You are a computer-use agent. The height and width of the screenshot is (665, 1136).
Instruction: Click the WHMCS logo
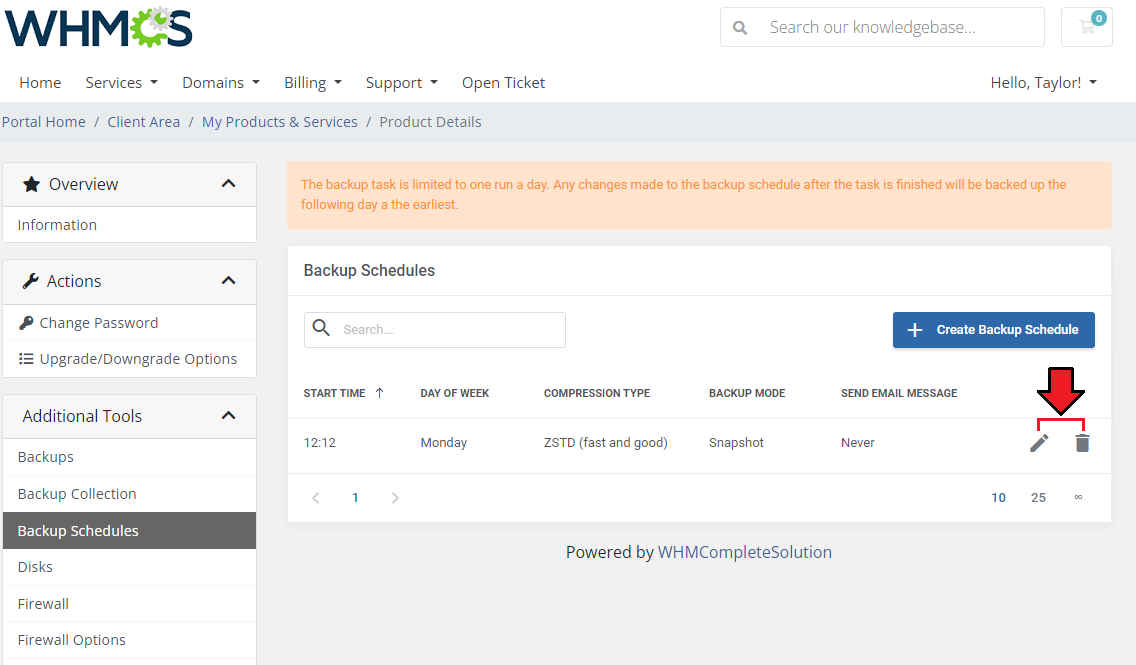pyautogui.click(x=98, y=28)
